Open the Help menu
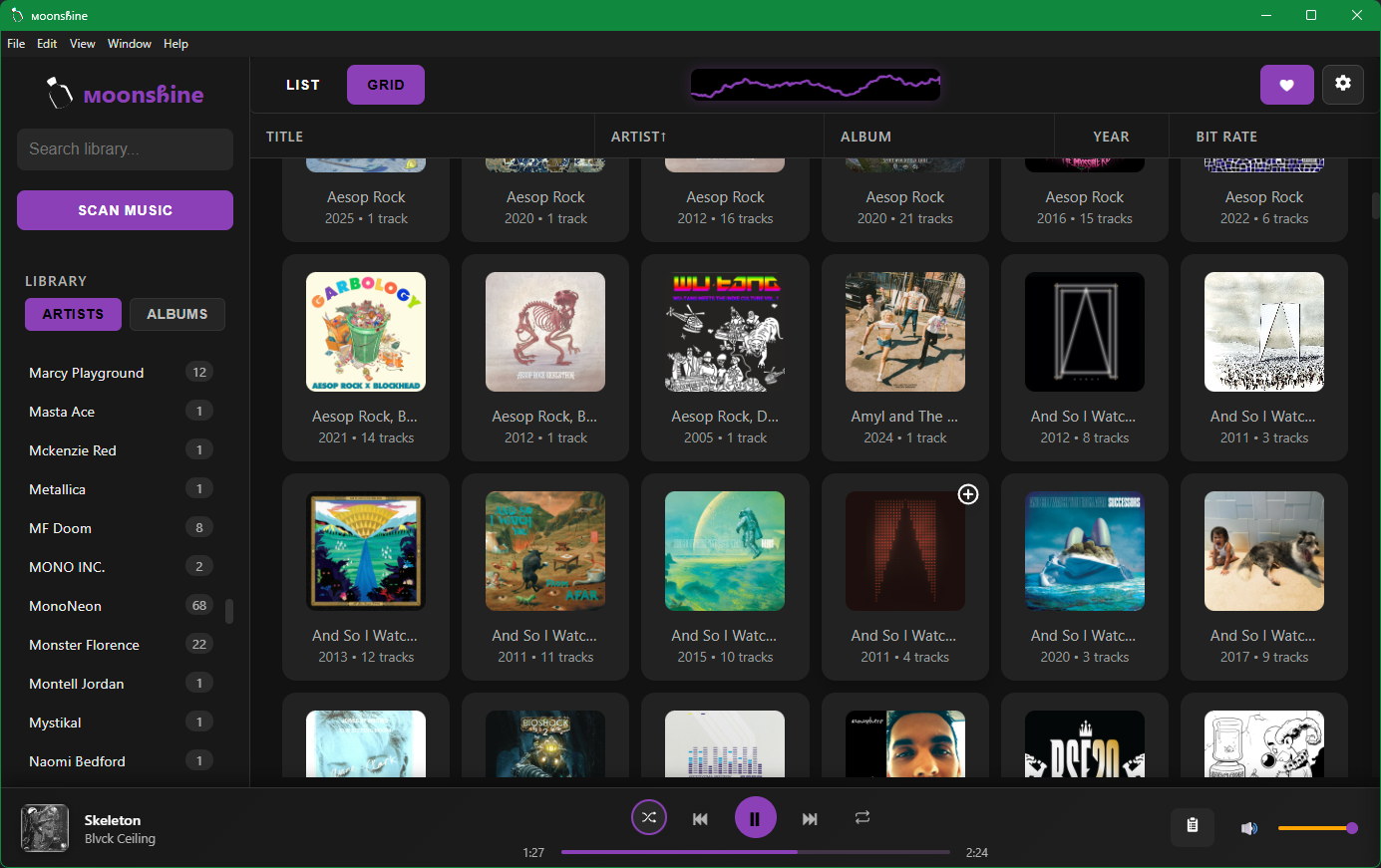 click(x=175, y=44)
